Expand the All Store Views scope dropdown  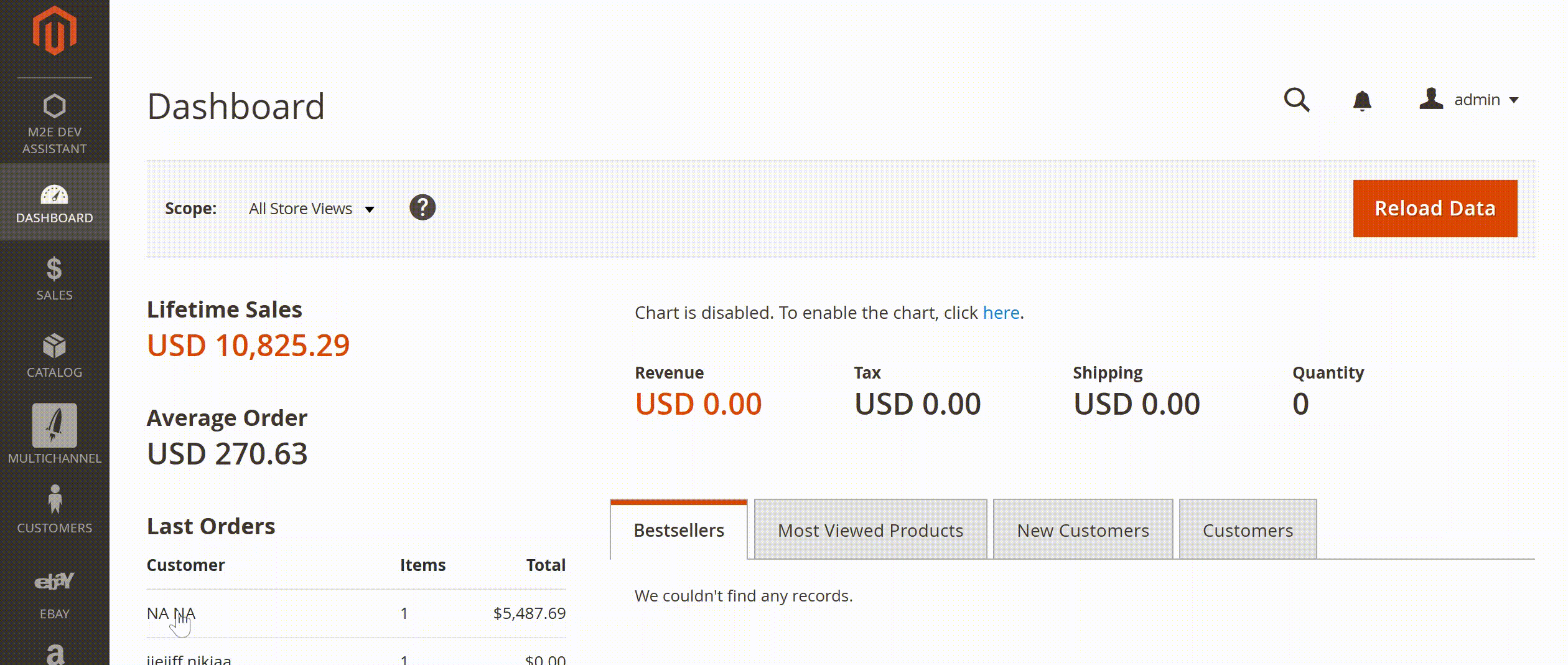pos(312,209)
